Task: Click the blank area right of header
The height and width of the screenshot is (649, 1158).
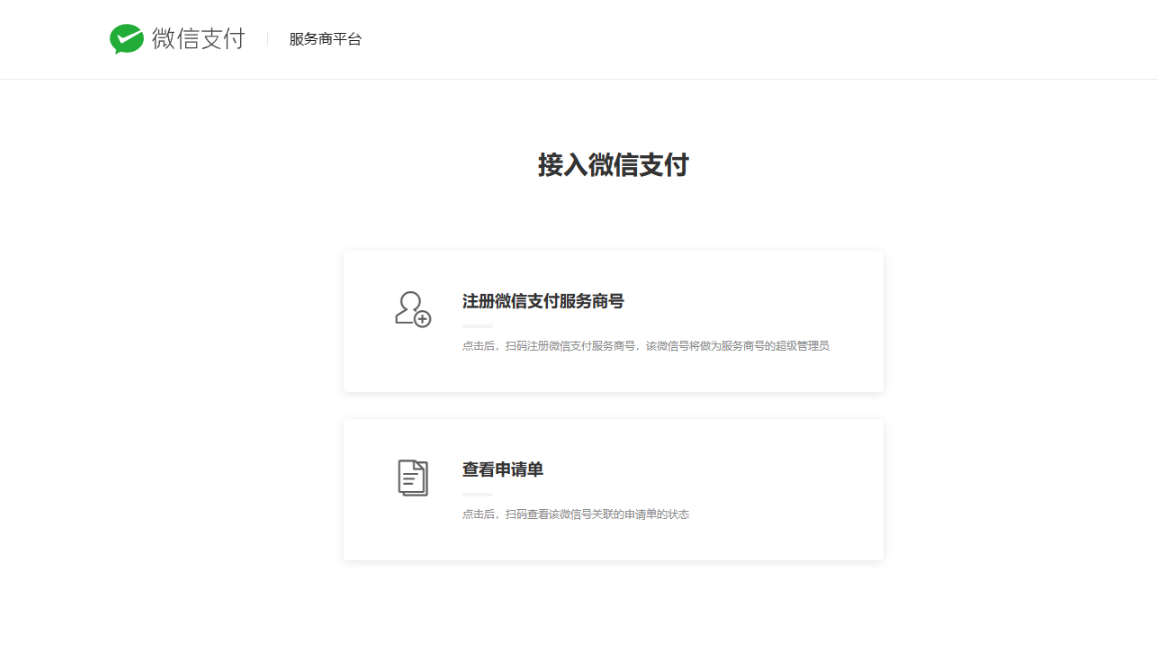Action: click(800, 40)
